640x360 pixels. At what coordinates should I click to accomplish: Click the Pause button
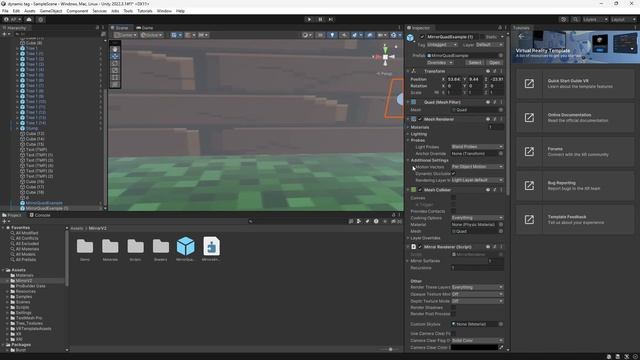320,19
